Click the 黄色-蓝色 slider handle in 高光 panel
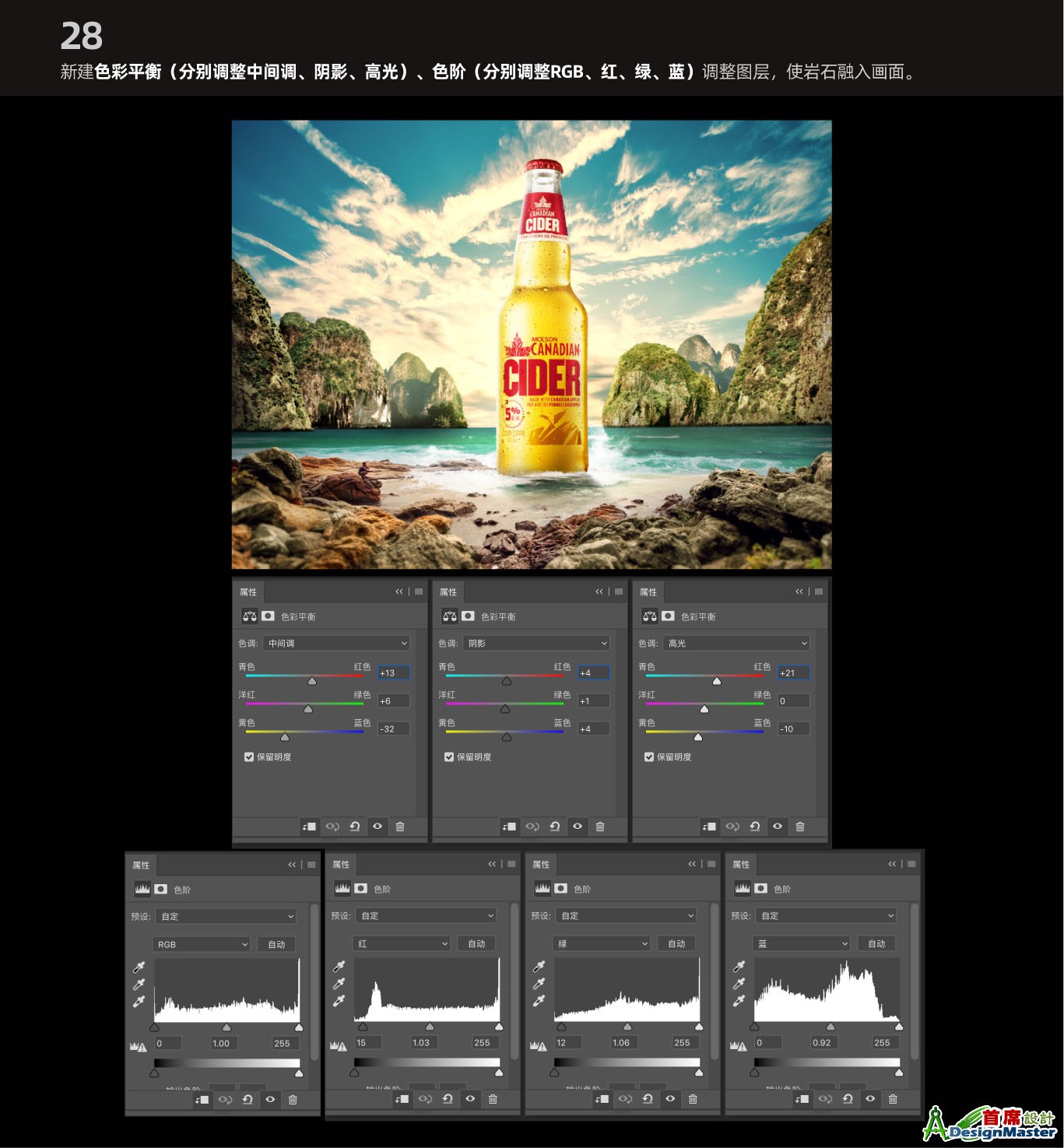Image resolution: width=1064 pixels, height=1148 pixels. [x=698, y=737]
